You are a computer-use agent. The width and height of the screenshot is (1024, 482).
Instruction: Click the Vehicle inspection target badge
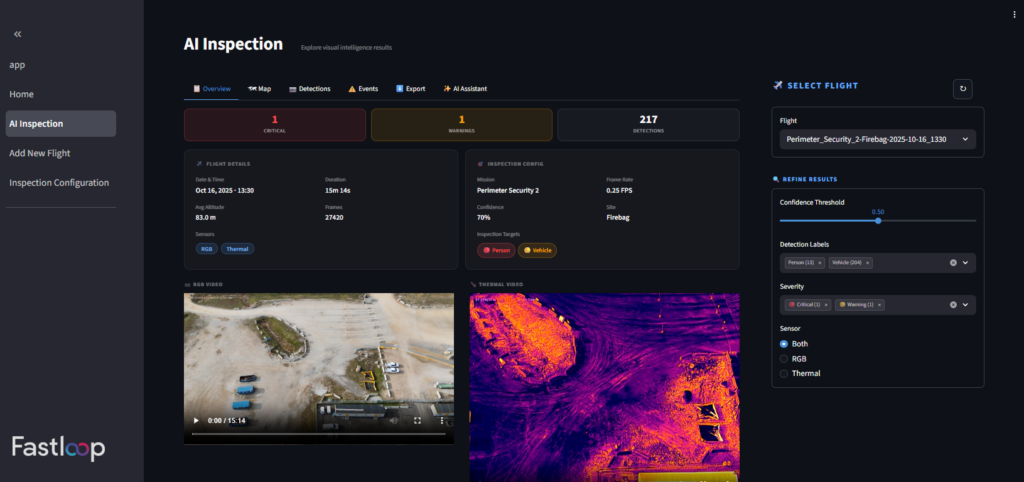pos(537,250)
